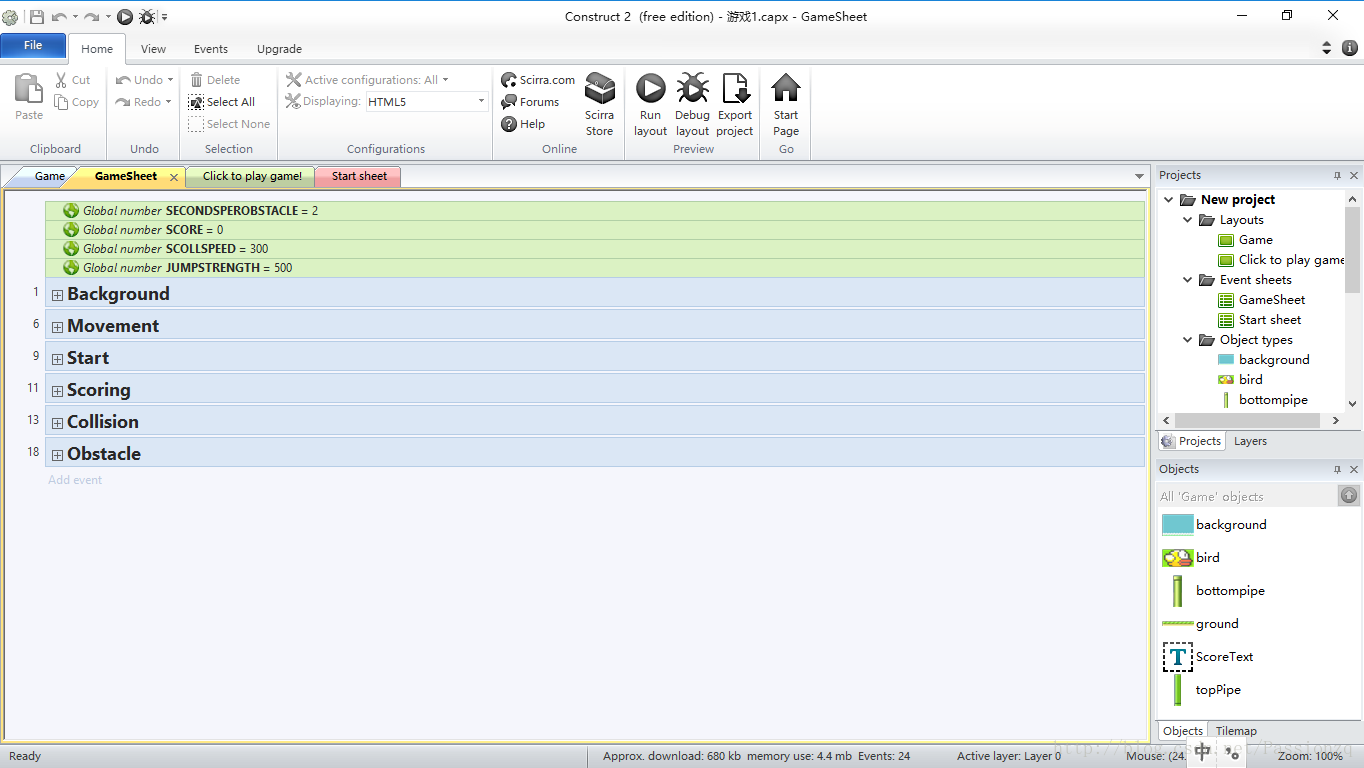Switch to the View ribbon tab

pyautogui.click(x=153, y=49)
